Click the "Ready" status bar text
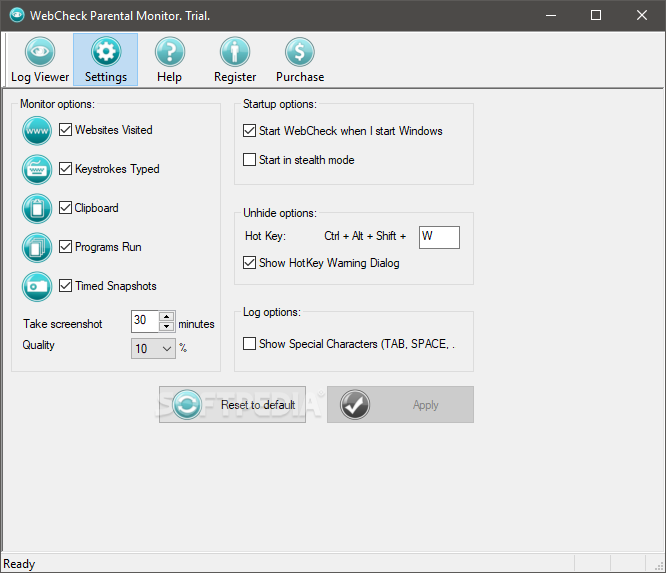The height and width of the screenshot is (573, 666). point(19,564)
